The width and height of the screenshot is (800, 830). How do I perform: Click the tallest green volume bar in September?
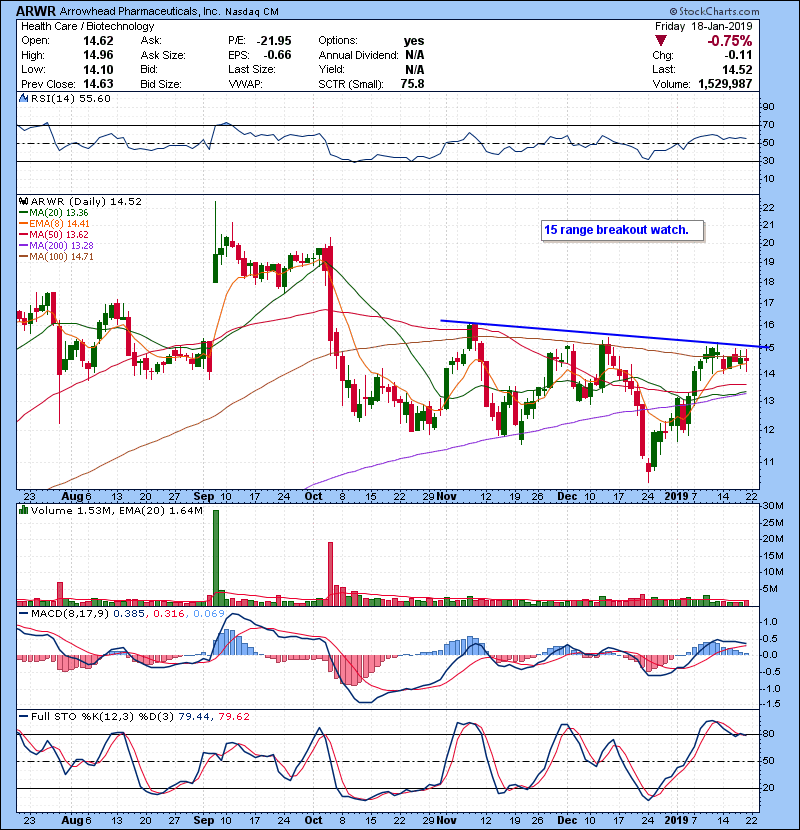(215, 557)
